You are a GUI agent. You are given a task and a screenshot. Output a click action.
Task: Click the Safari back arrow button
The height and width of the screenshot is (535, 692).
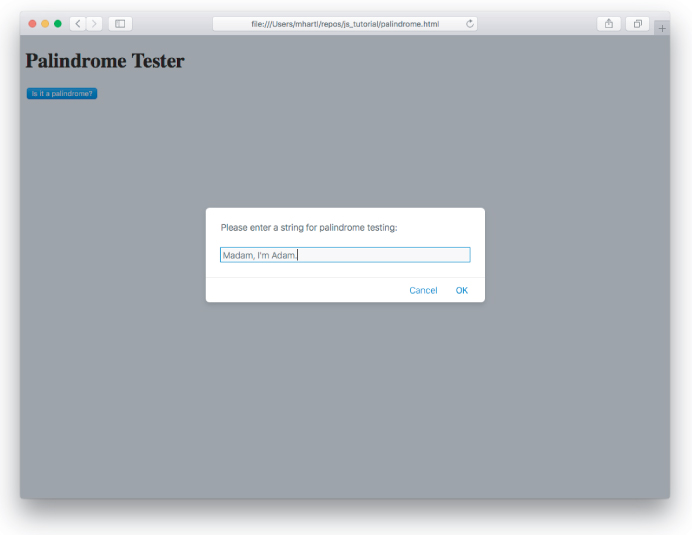pyautogui.click(x=78, y=23)
